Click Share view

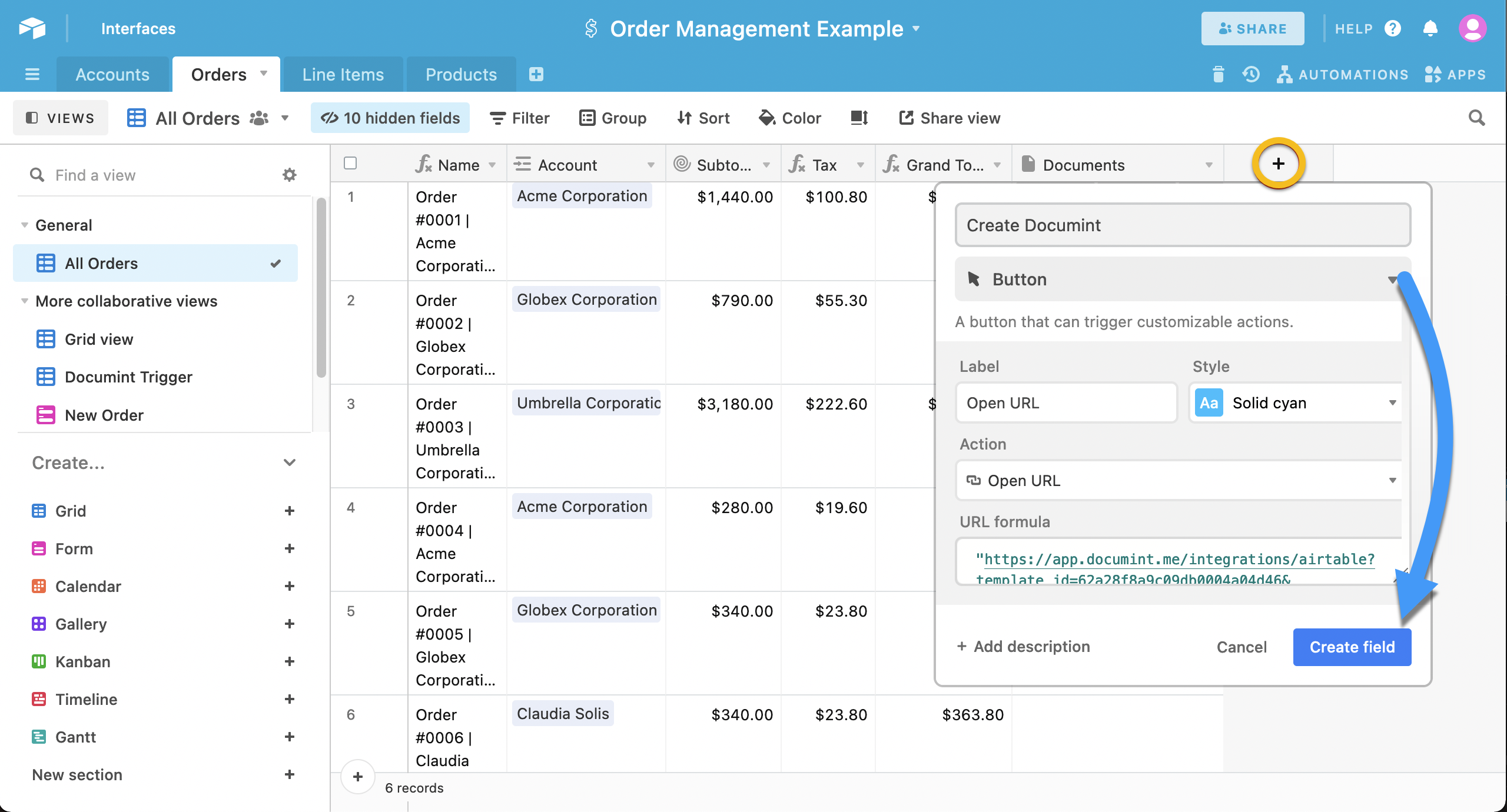pyautogui.click(x=950, y=118)
